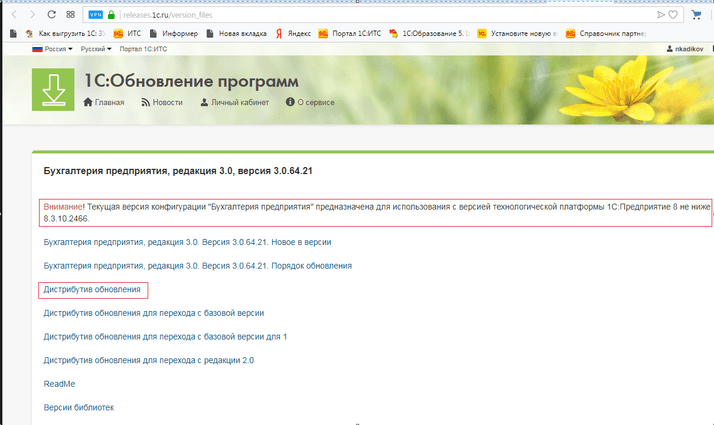The width and height of the screenshot is (714, 425).
Task: Toggle the VPN badge in address bar
Action: pyautogui.click(x=96, y=15)
